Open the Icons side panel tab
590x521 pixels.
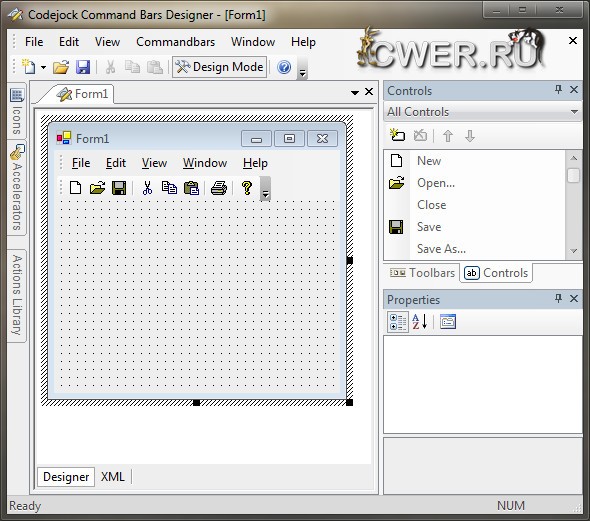click(x=17, y=111)
